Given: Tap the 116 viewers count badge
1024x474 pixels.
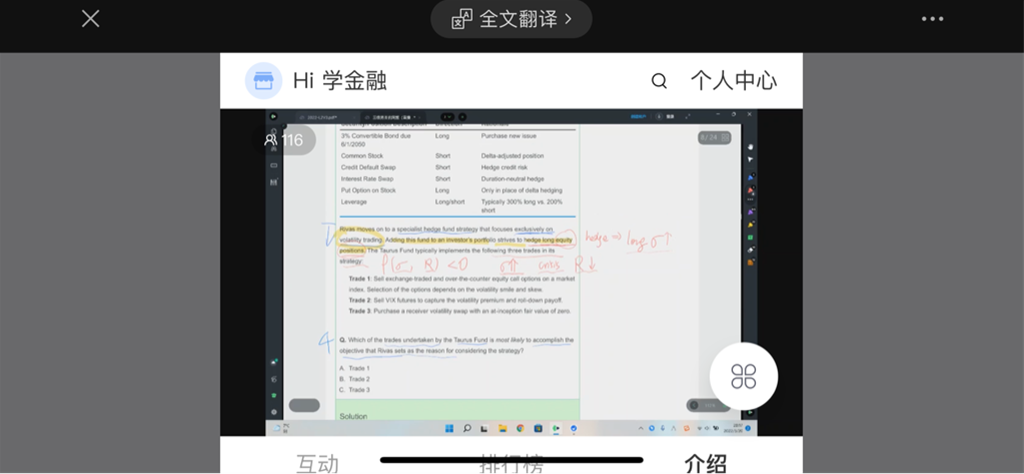Looking at the screenshot, I should pyautogui.click(x=284, y=140).
